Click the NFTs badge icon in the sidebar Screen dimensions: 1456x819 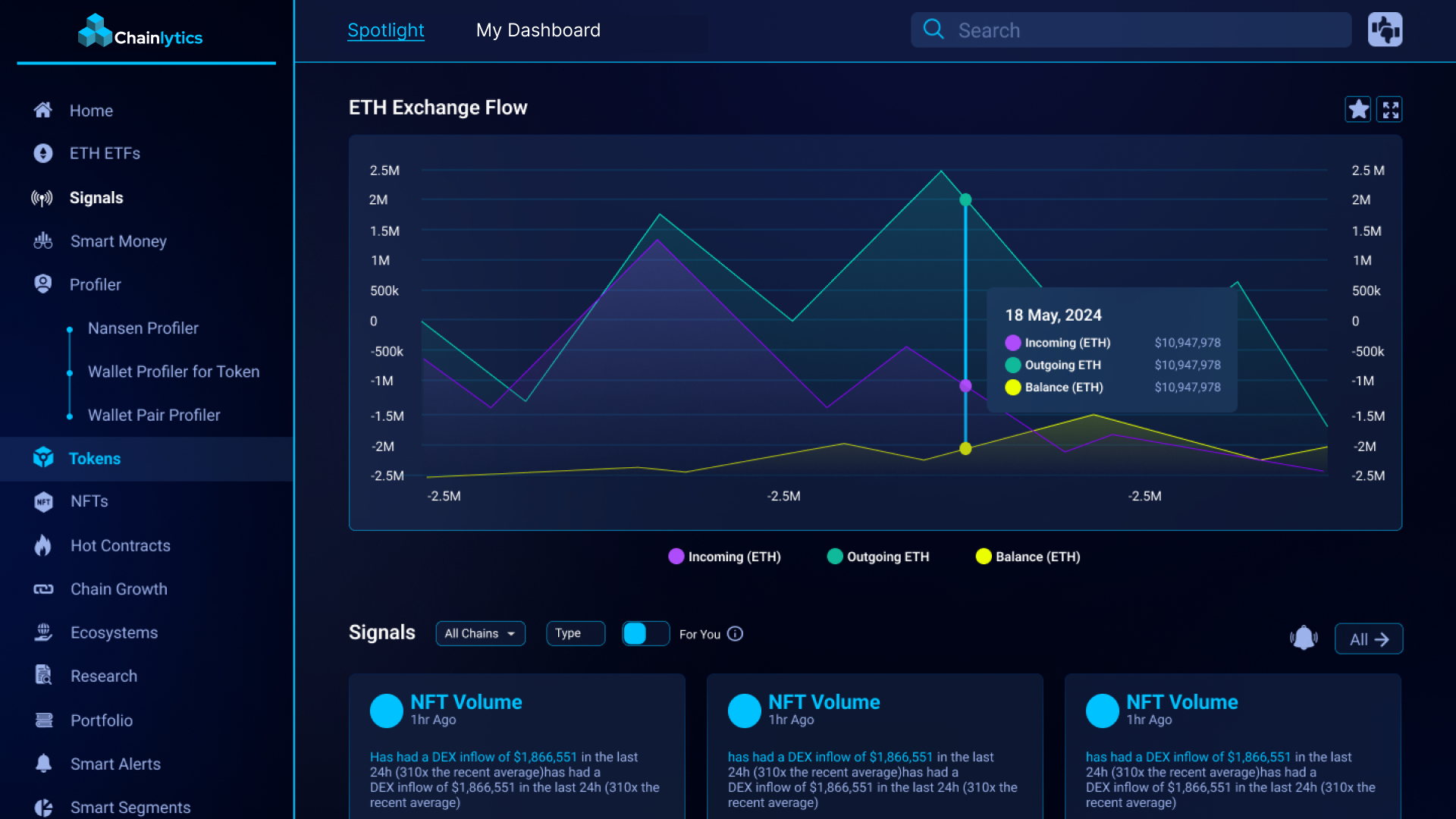click(43, 501)
